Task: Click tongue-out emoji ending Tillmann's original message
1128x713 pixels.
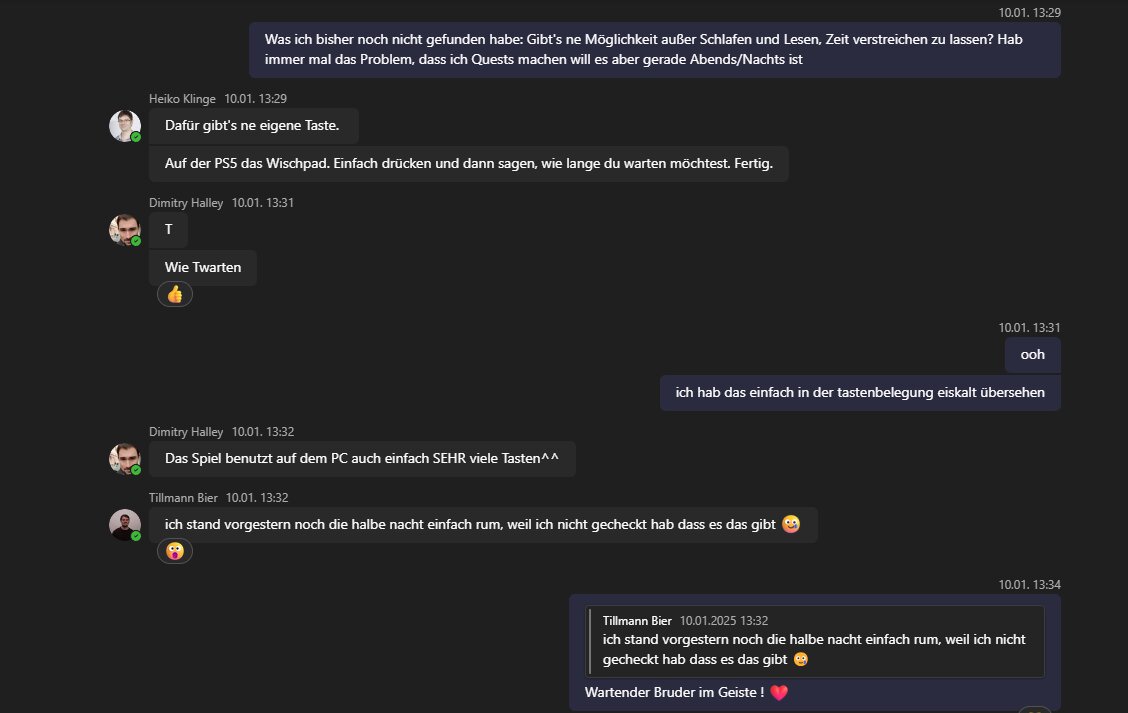Action: tap(791, 525)
